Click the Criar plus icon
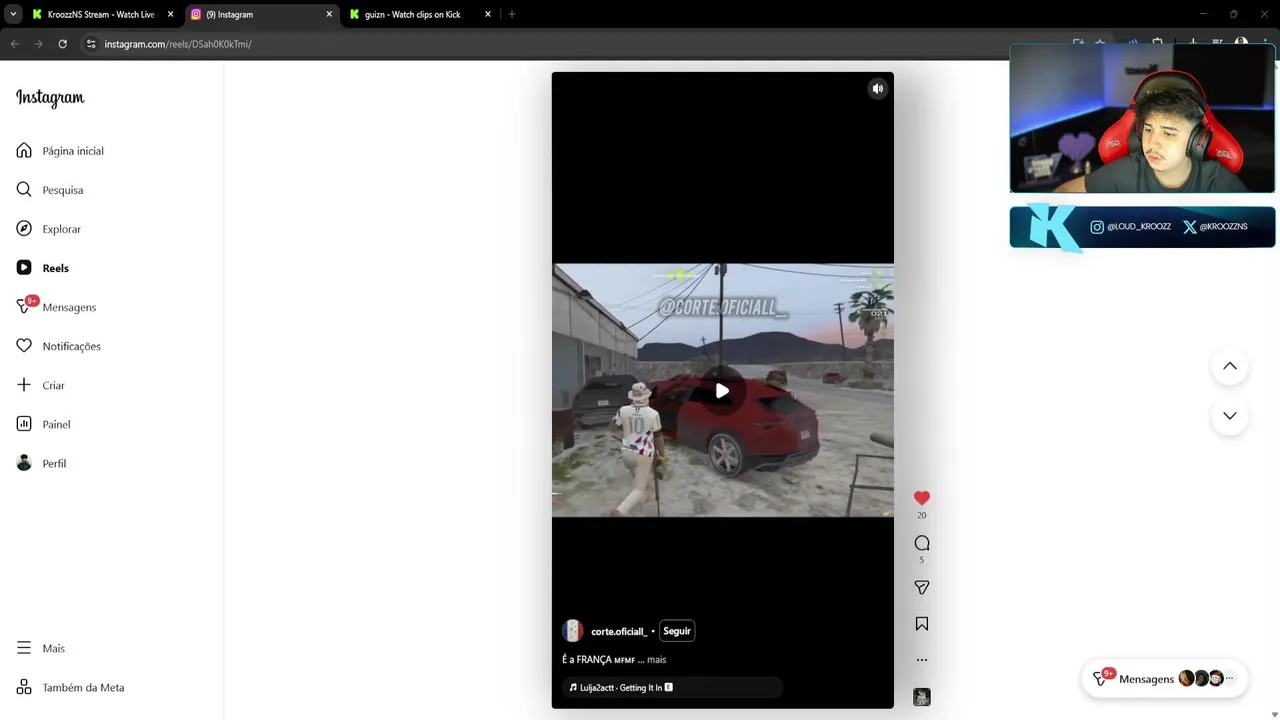The width and height of the screenshot is (1280, 720). tap(24, 385)
